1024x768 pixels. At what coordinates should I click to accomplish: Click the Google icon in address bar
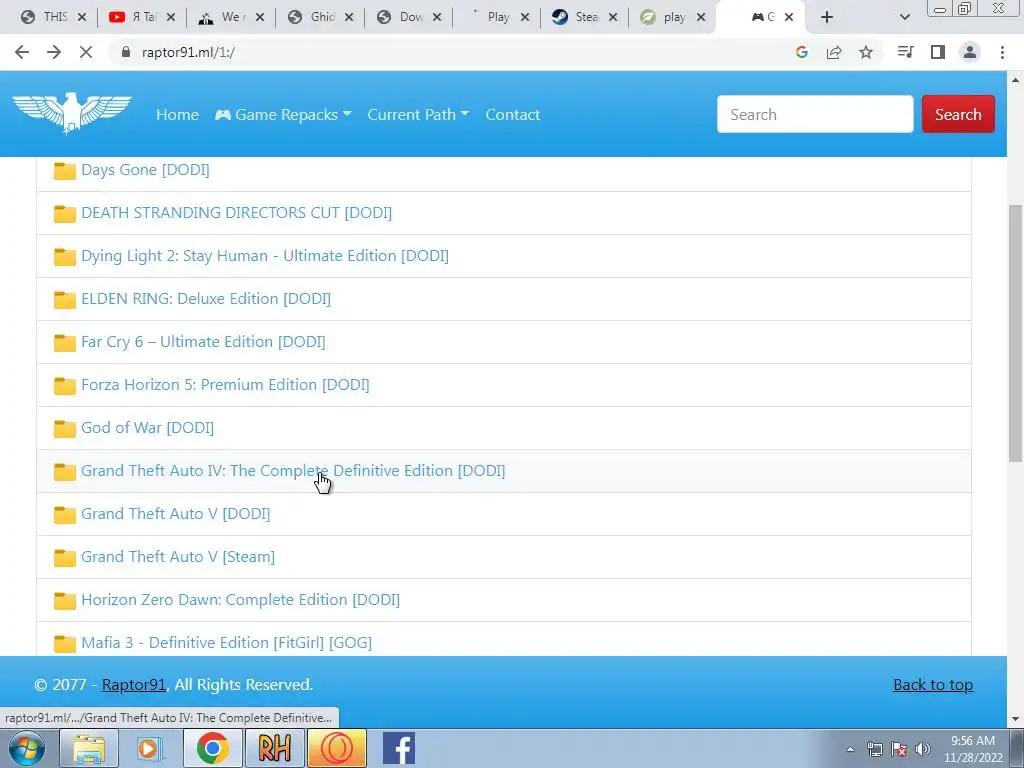click(802, 52)
